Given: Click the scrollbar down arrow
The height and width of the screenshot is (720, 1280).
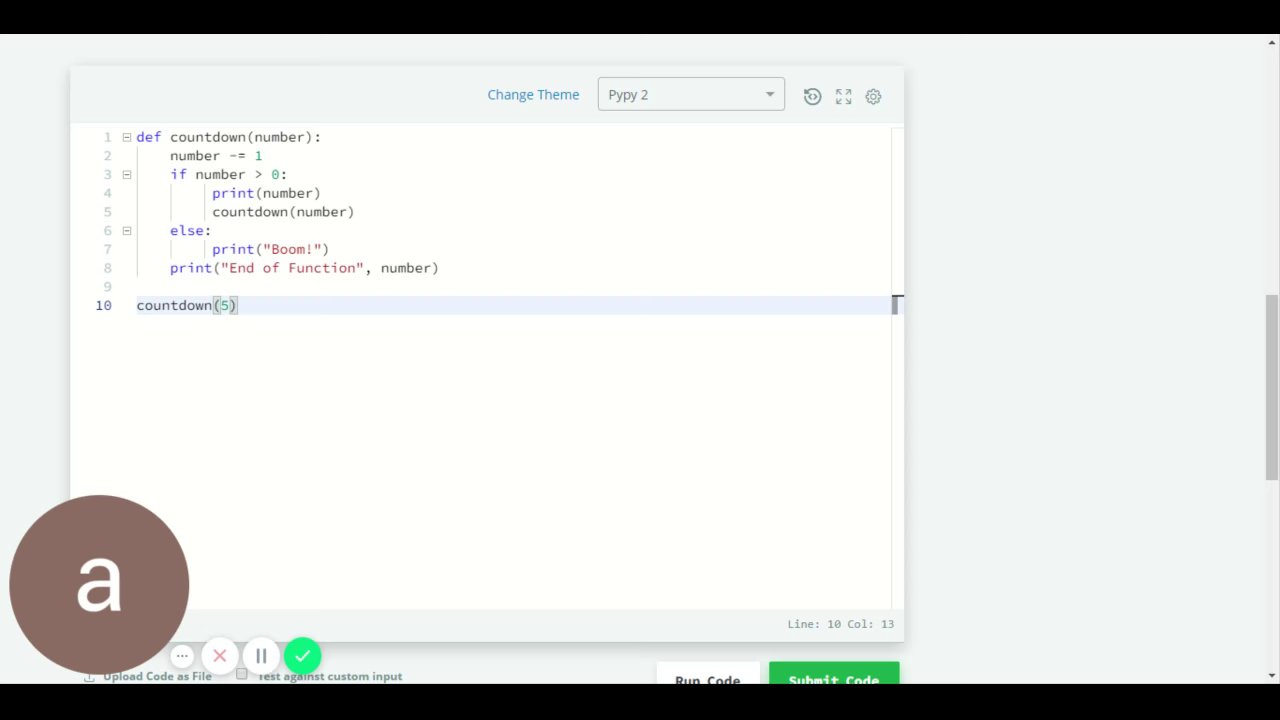Looking at the screenshot, I should click(1272, 676).
